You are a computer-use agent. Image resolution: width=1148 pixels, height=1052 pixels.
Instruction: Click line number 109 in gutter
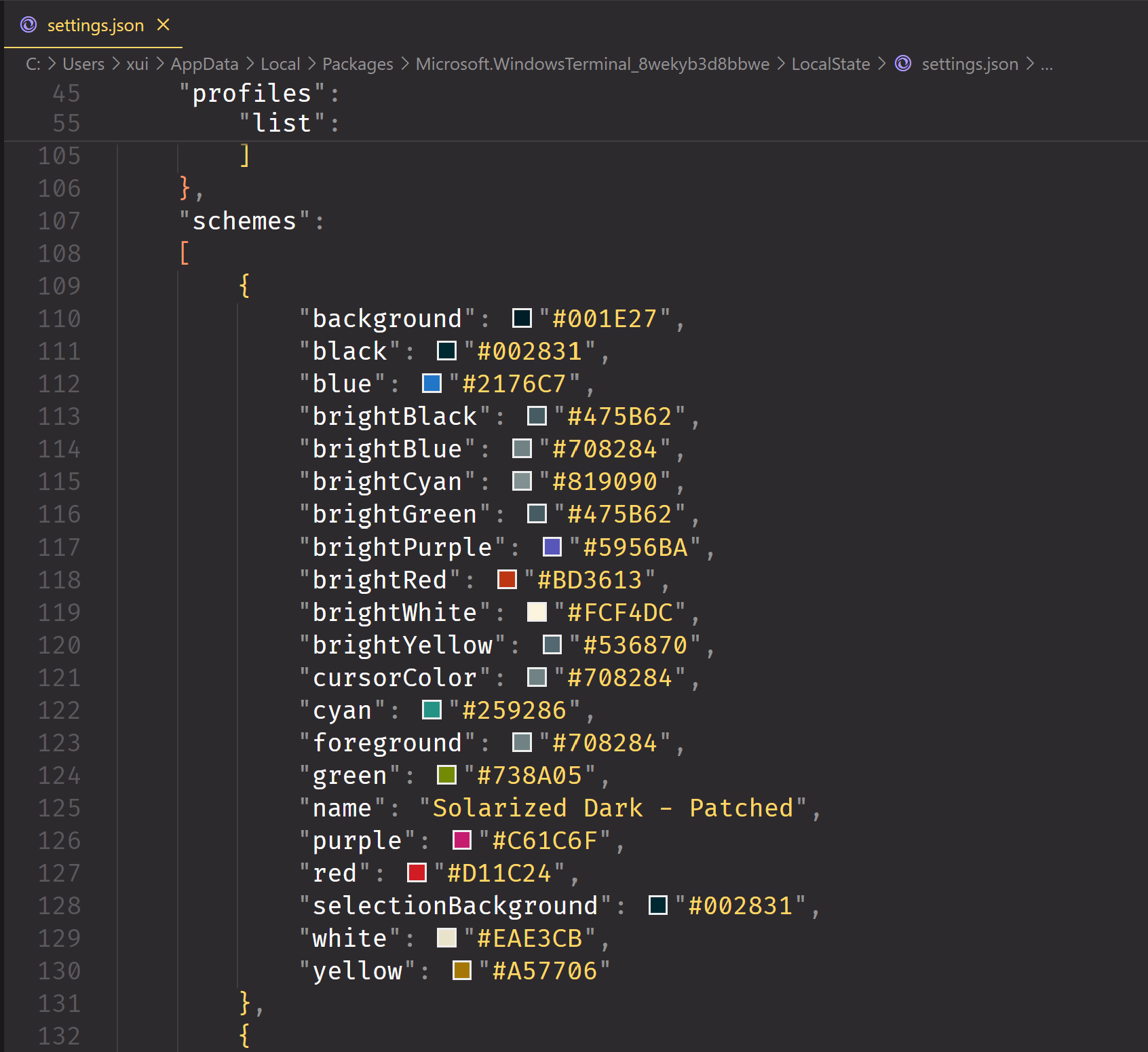60,286
